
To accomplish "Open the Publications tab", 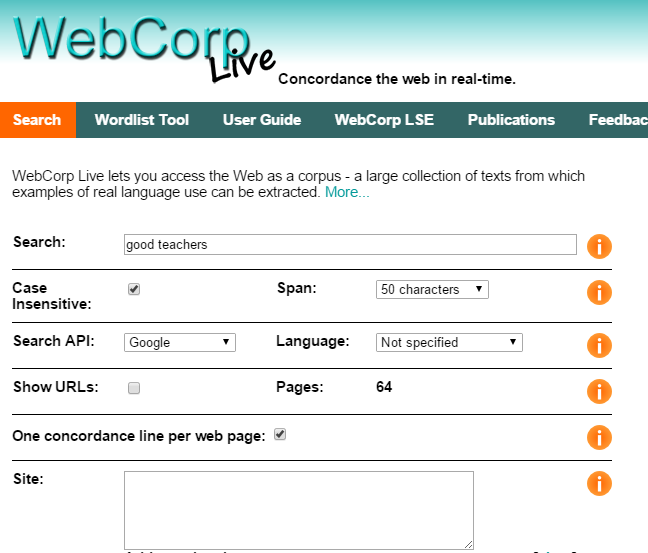I will [x=511, y=120].
